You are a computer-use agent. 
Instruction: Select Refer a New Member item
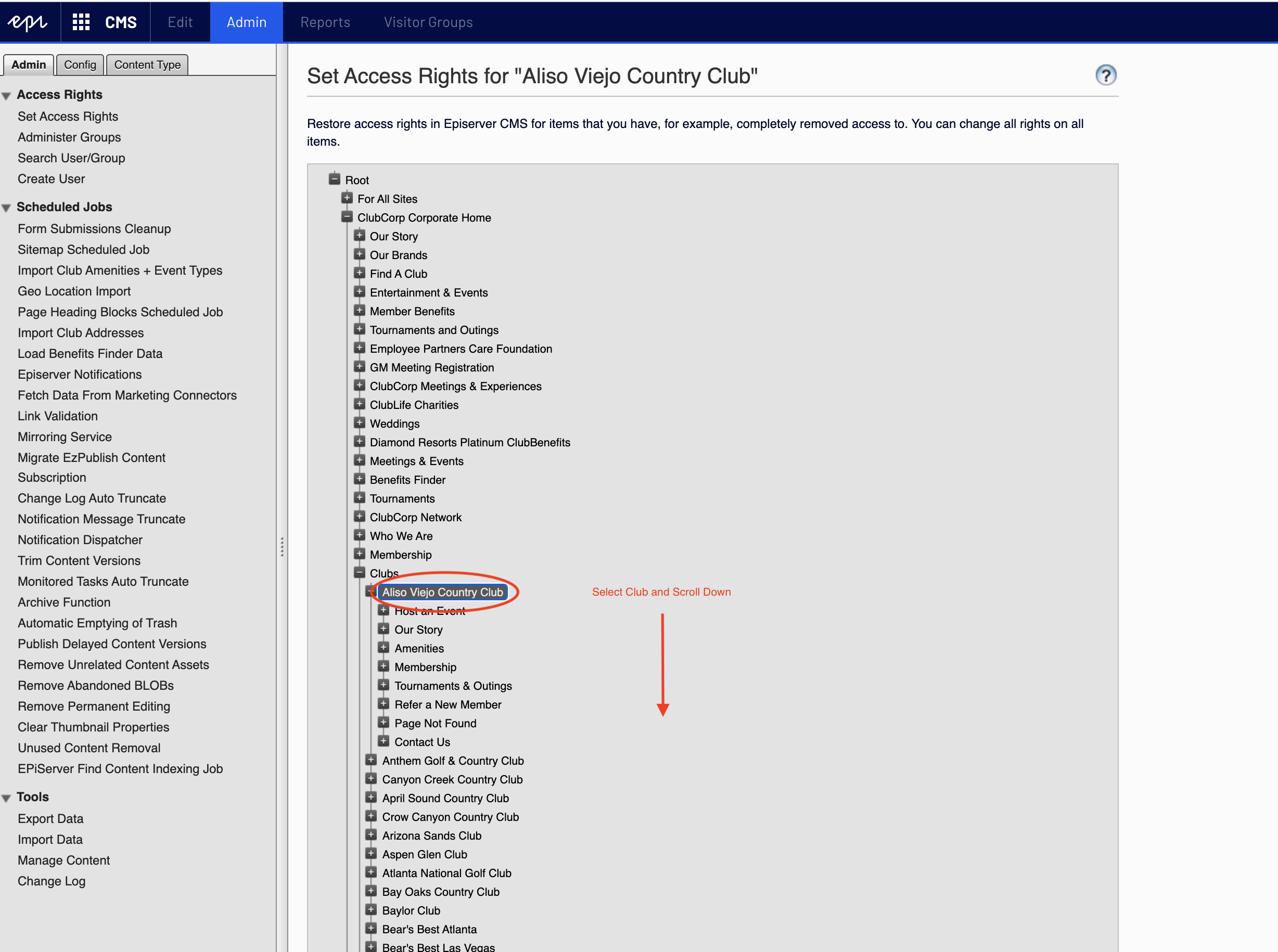click(448, 704)
